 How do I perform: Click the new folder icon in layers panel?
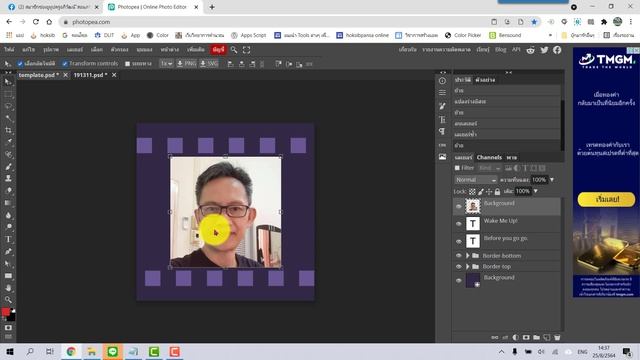(x=536, y=338)
